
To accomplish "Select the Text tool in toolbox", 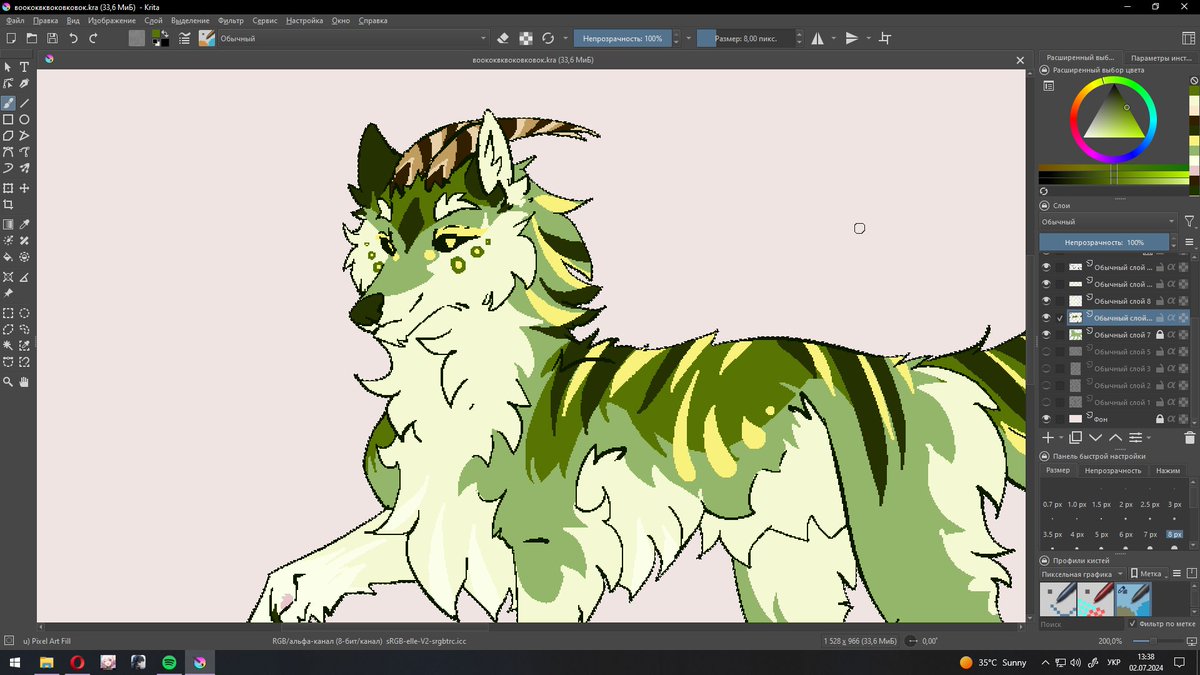I will pos(25,68).
